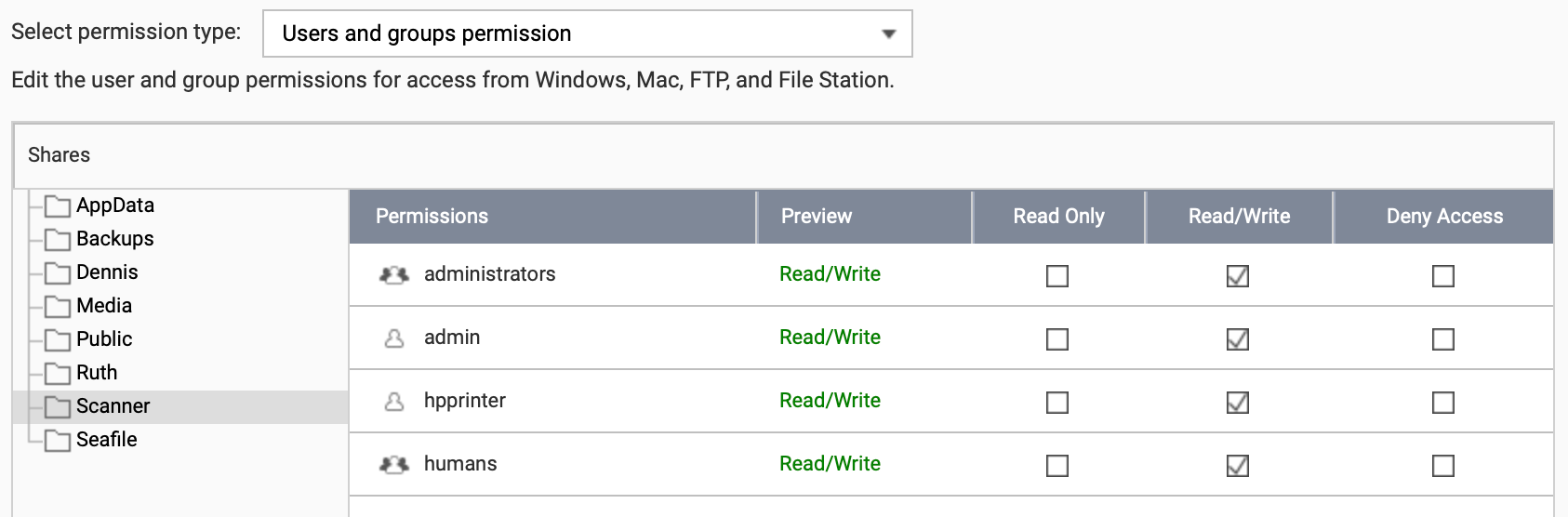Uncheck Read/Write for administrators
This screenshot has width=1568, height=517.
(x=1238, y=276)
